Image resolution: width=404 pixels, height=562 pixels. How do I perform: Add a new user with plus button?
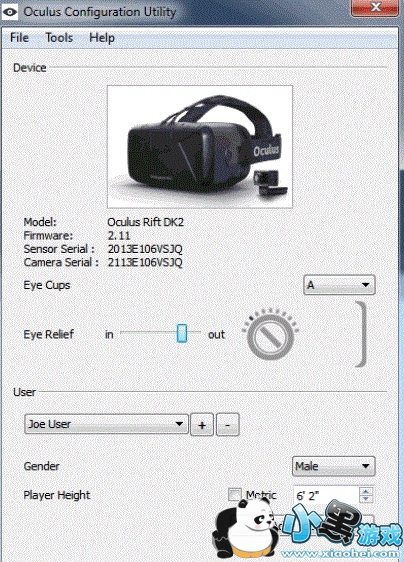click(202, 425)
